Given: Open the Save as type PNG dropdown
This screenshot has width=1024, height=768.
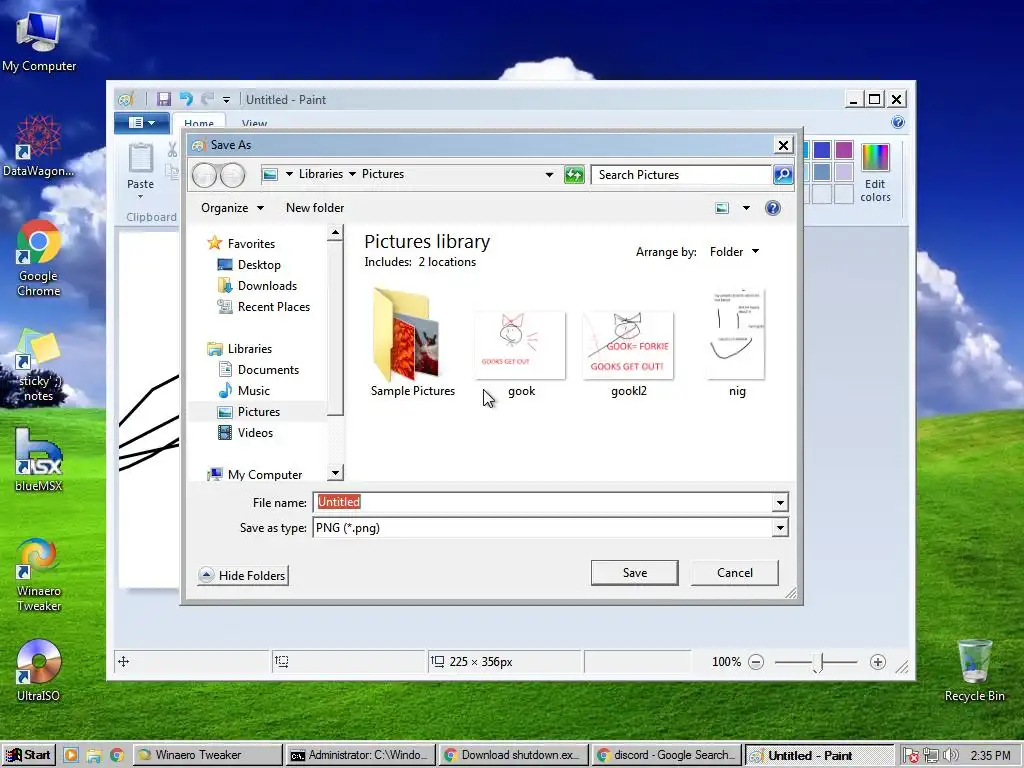Looking at the screenshot, I should pos(551,528).
